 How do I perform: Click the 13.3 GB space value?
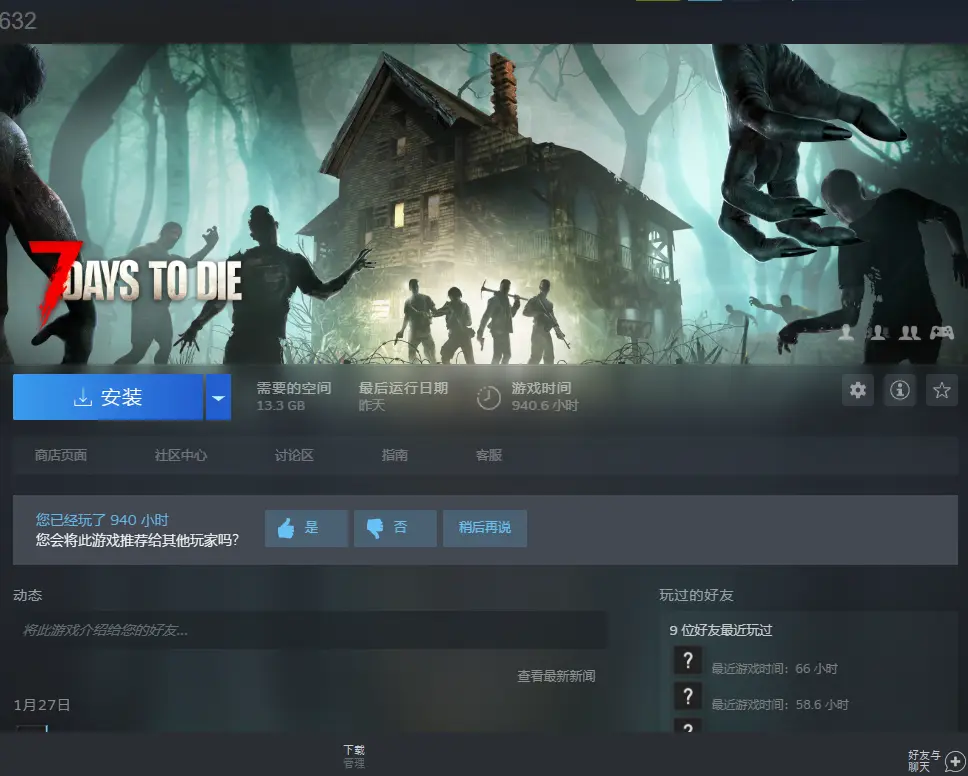281,406
